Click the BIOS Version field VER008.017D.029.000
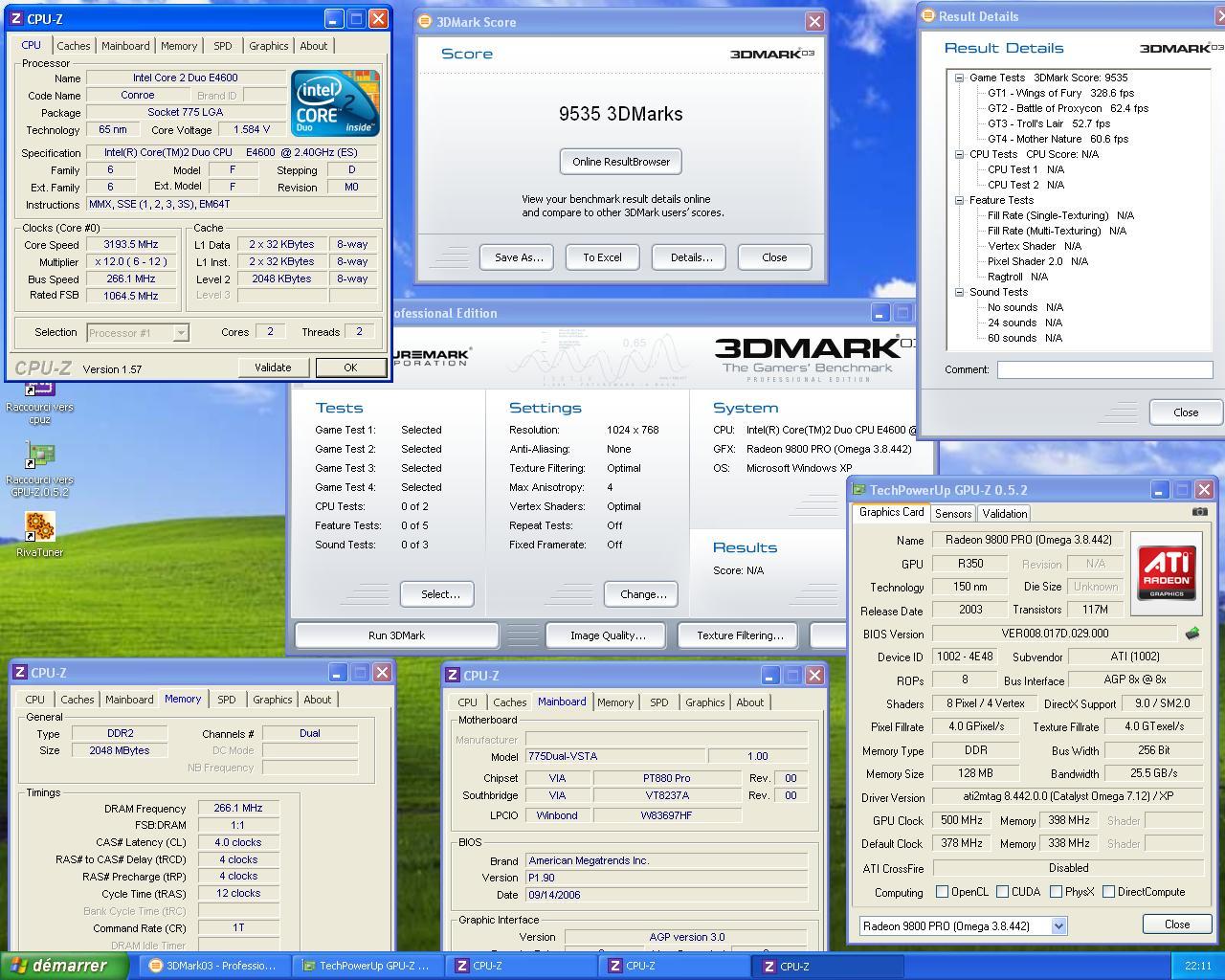 point(1054,634)
